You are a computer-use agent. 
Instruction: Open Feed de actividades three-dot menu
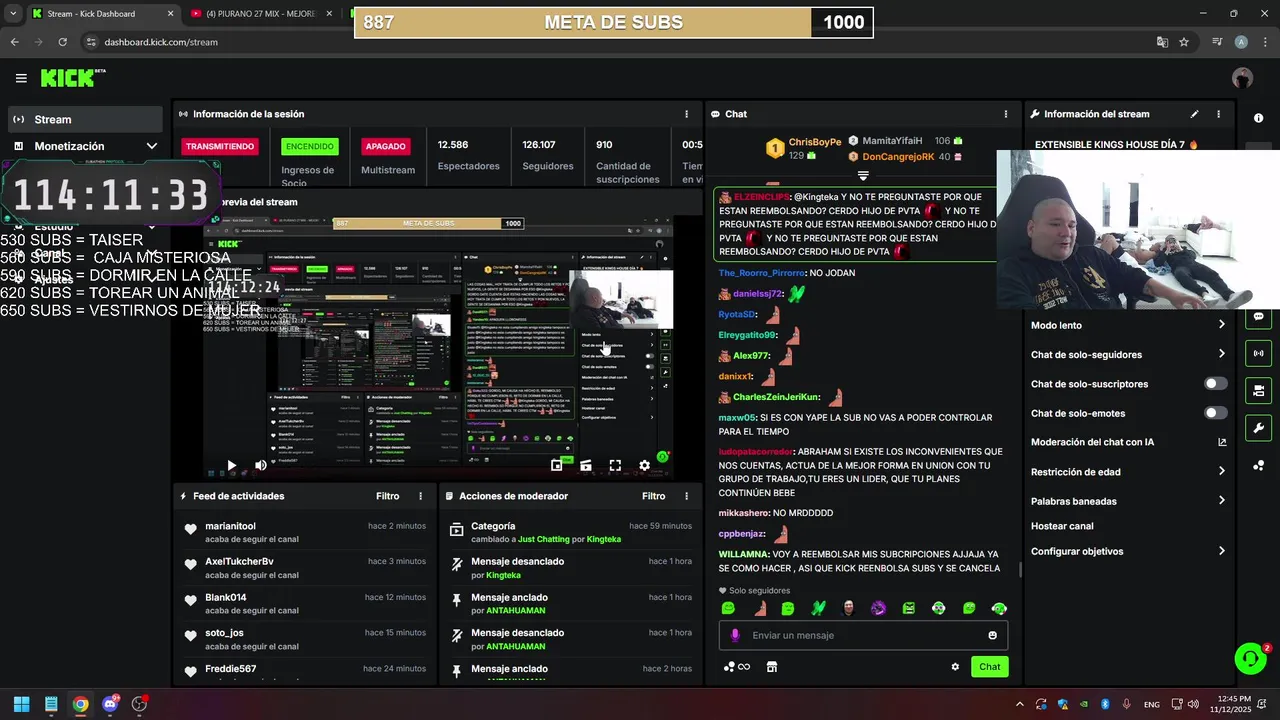pos(420,496)
